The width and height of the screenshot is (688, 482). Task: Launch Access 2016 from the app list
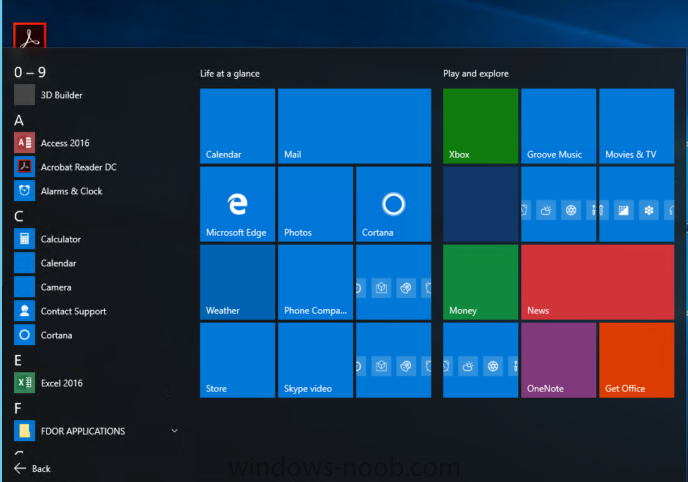pos(64,143)
